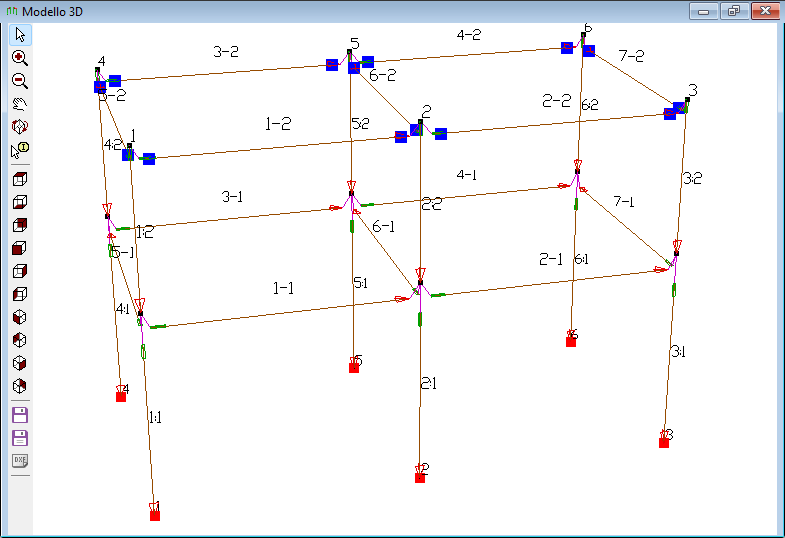Activate the 3D rotate view tool
The height and width of the screenshot is (538, 785).
[x=20, y=127]
